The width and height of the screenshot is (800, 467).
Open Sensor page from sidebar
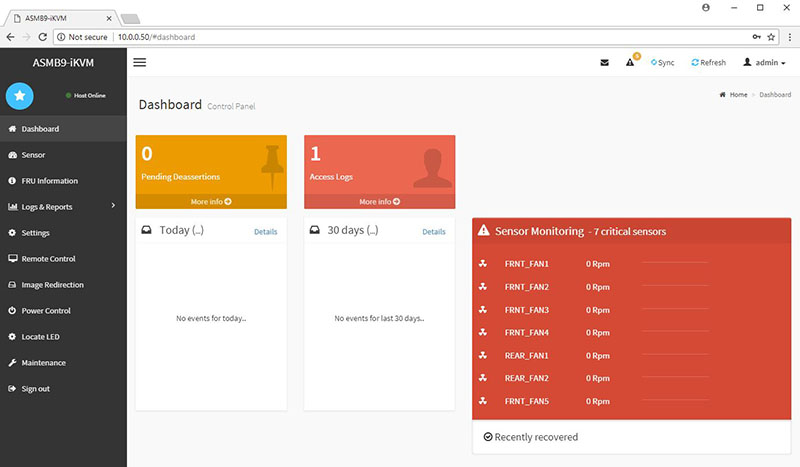click(x=33, y=155)
